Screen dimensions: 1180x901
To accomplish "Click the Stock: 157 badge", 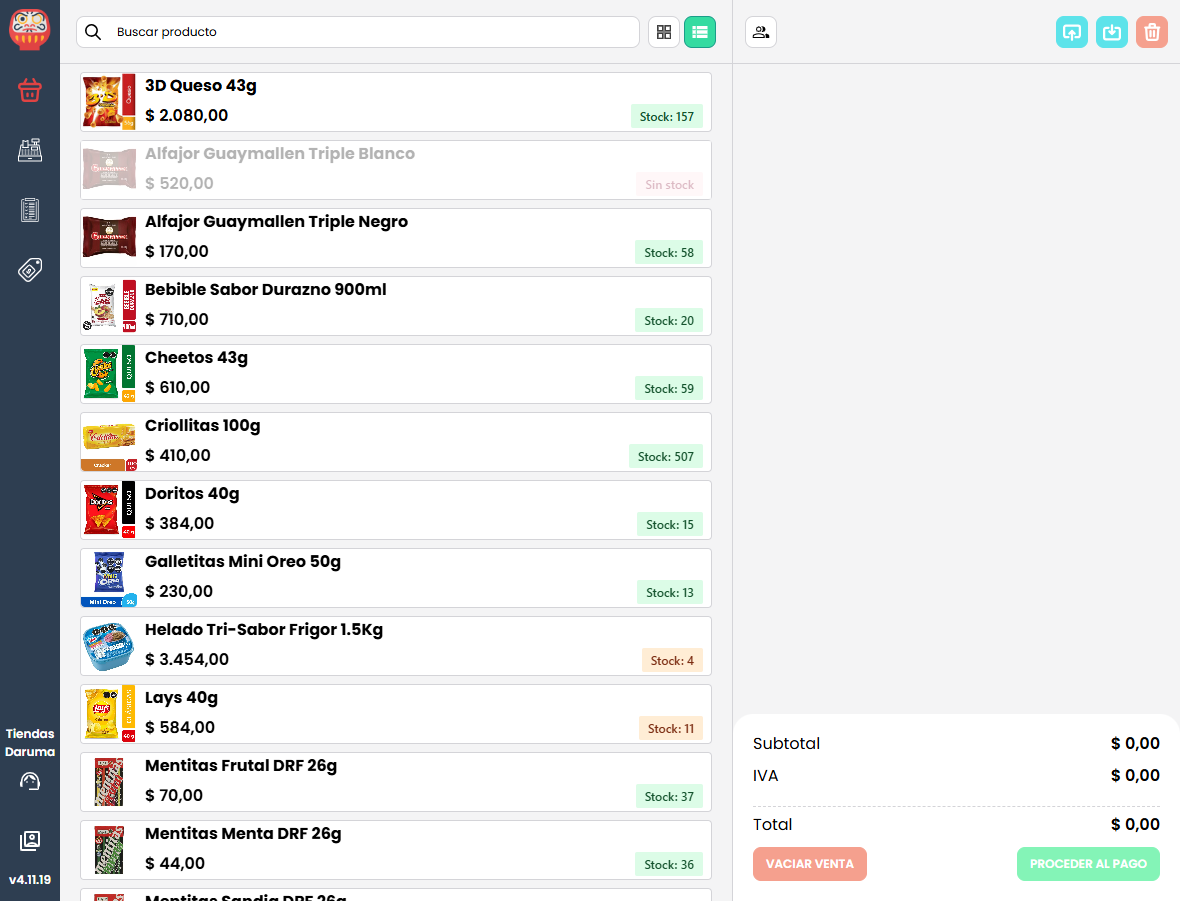I will tap(667, 117).
